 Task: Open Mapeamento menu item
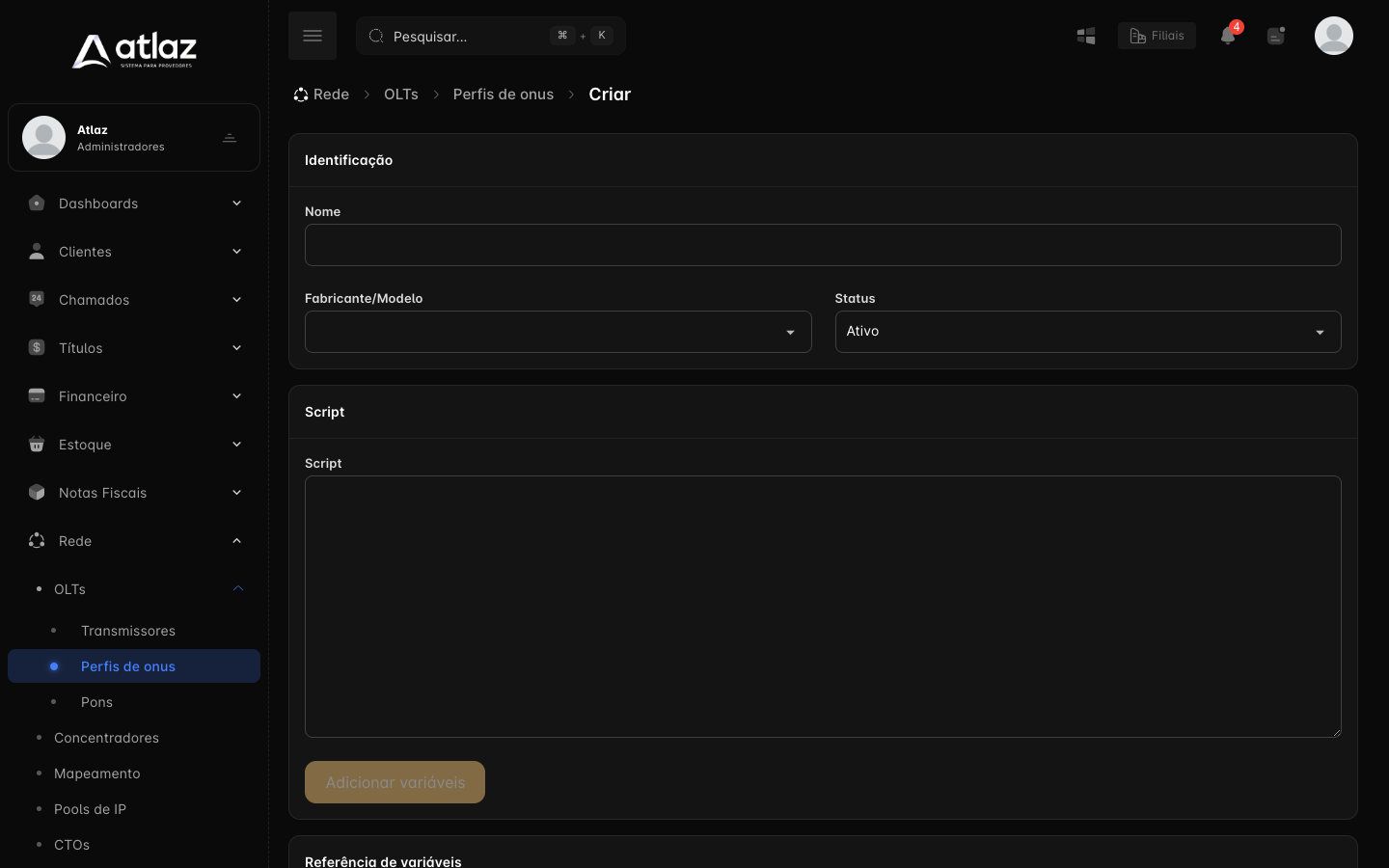pos(134,773)
